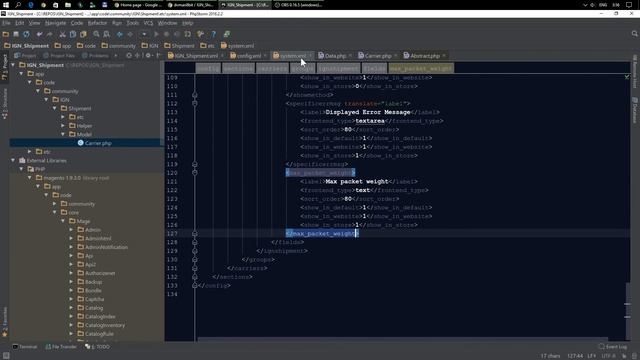Image resolution: width=640 pixels, height=360 pixels.
Task: Click the collapse all icon in Project panel header
Action: click(138, 56)
